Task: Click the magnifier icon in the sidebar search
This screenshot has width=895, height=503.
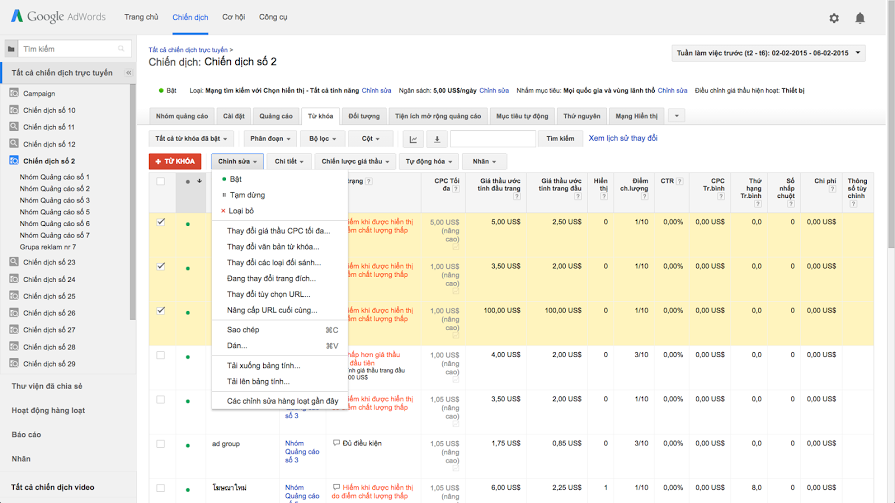Action: click(121, 49)
